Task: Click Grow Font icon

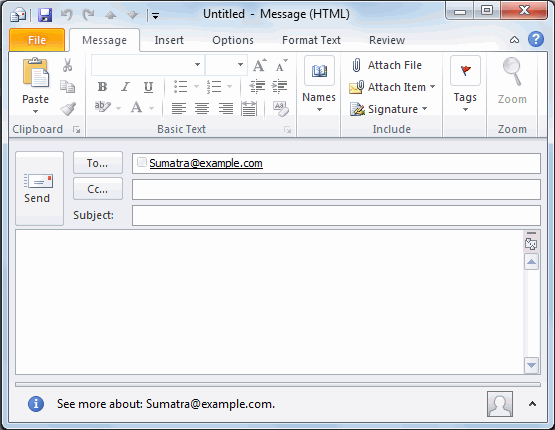Action: pyautogui.click(x=259, y=65)
